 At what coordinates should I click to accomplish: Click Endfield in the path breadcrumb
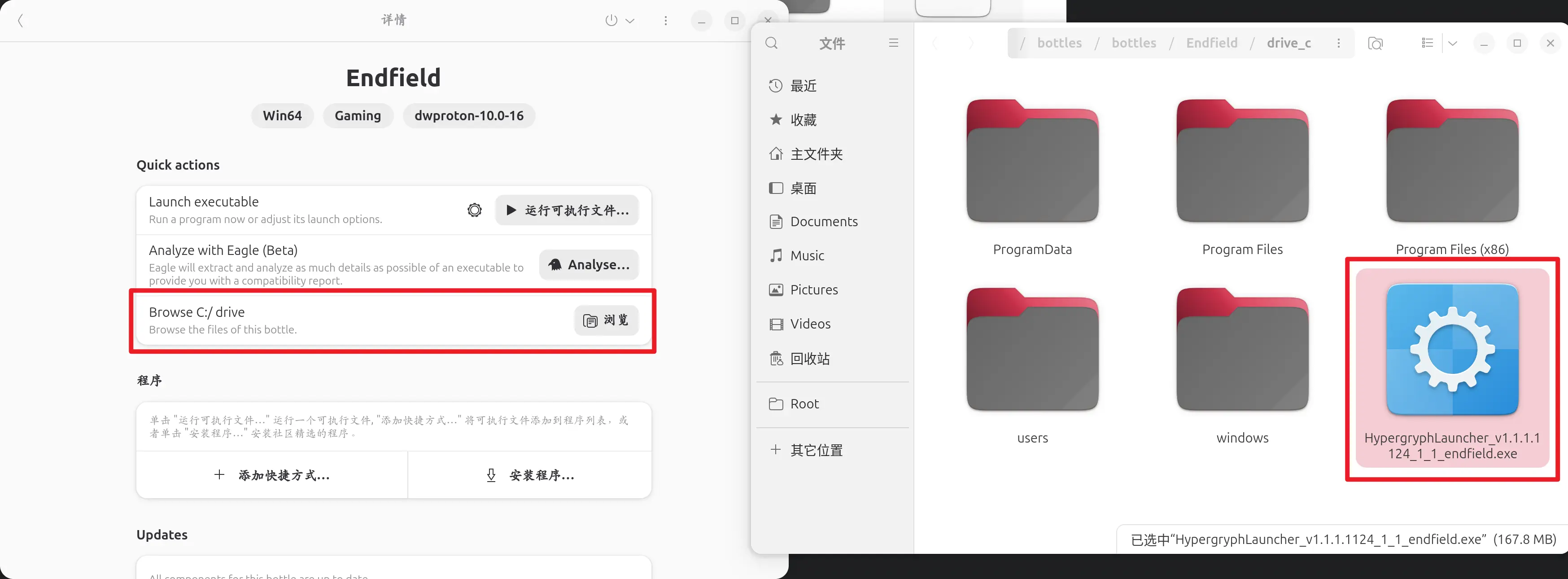point(1211,43)
